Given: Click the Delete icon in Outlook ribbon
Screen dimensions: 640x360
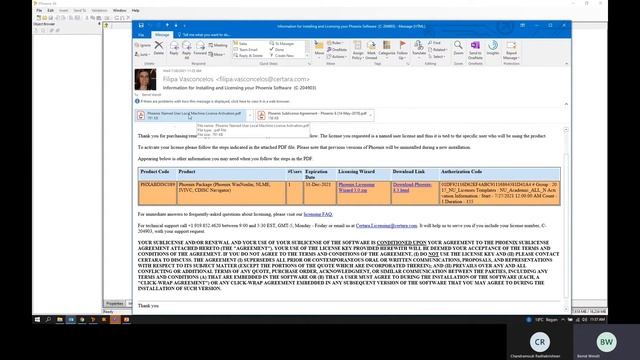Looking at the screenshot, I should pyautogui.click(x=158, y=48).
